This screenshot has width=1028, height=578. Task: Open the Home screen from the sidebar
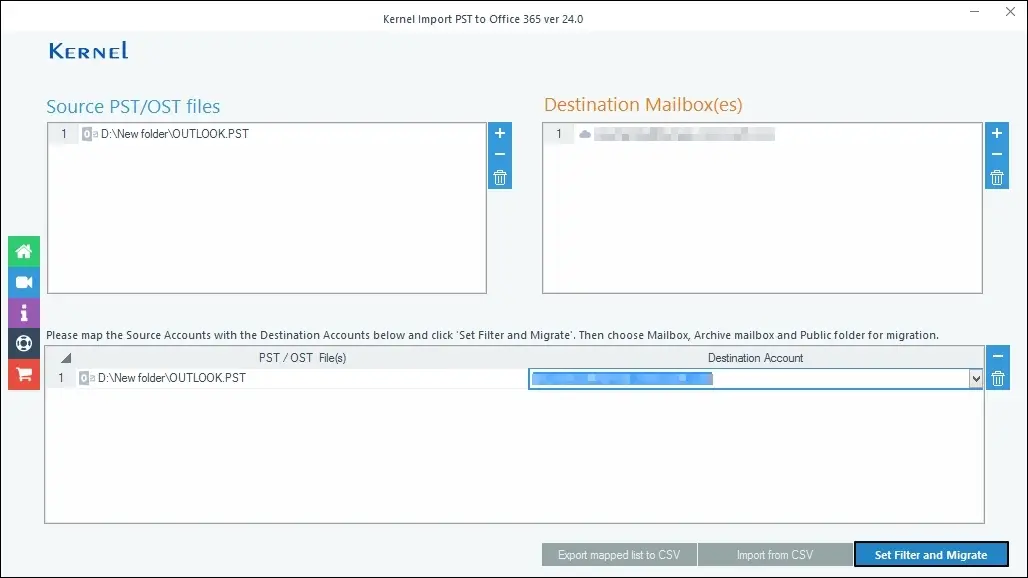(x=22, y=251)
